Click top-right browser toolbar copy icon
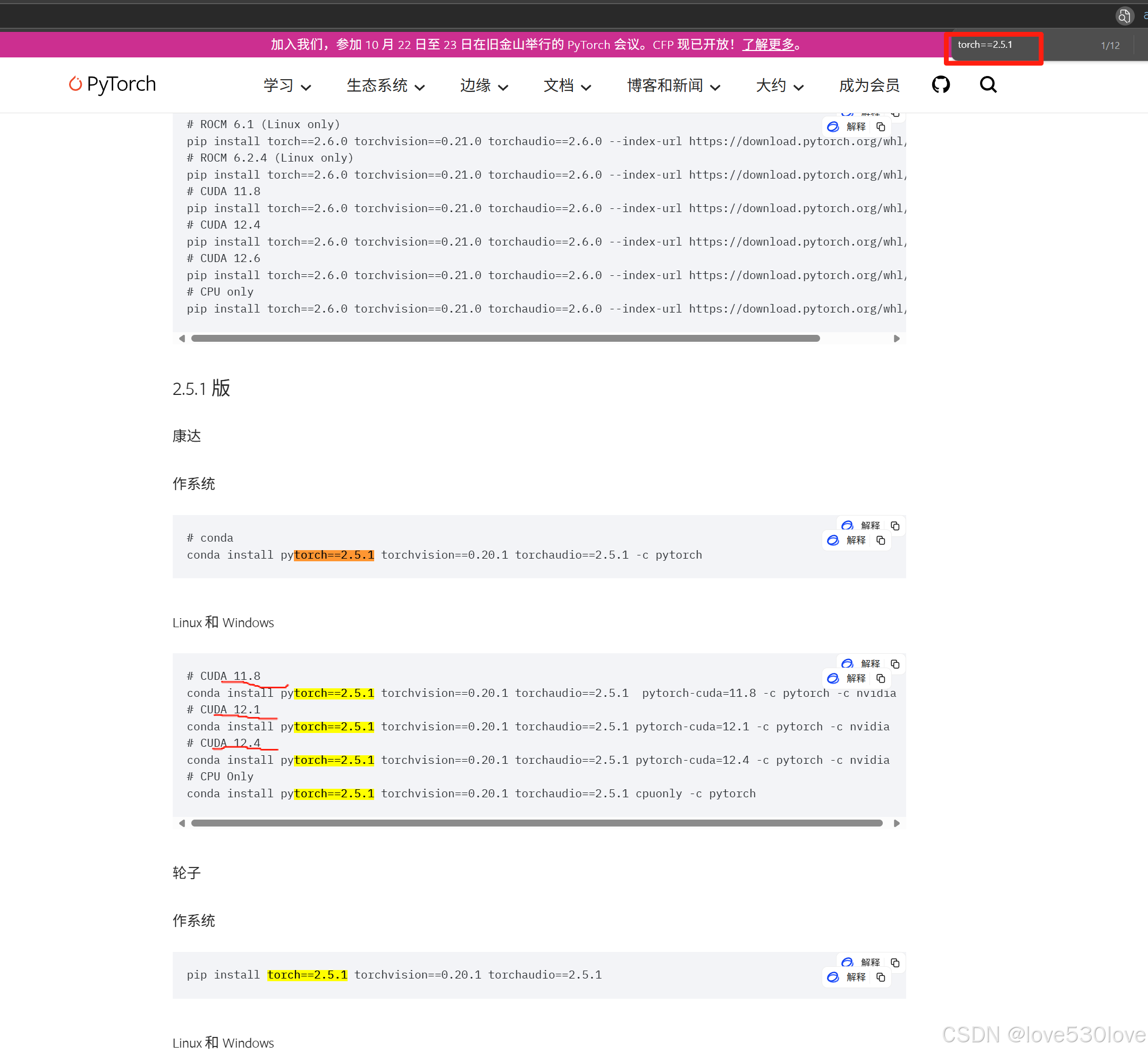Screen dimensions: 1148x1054 1124,16
